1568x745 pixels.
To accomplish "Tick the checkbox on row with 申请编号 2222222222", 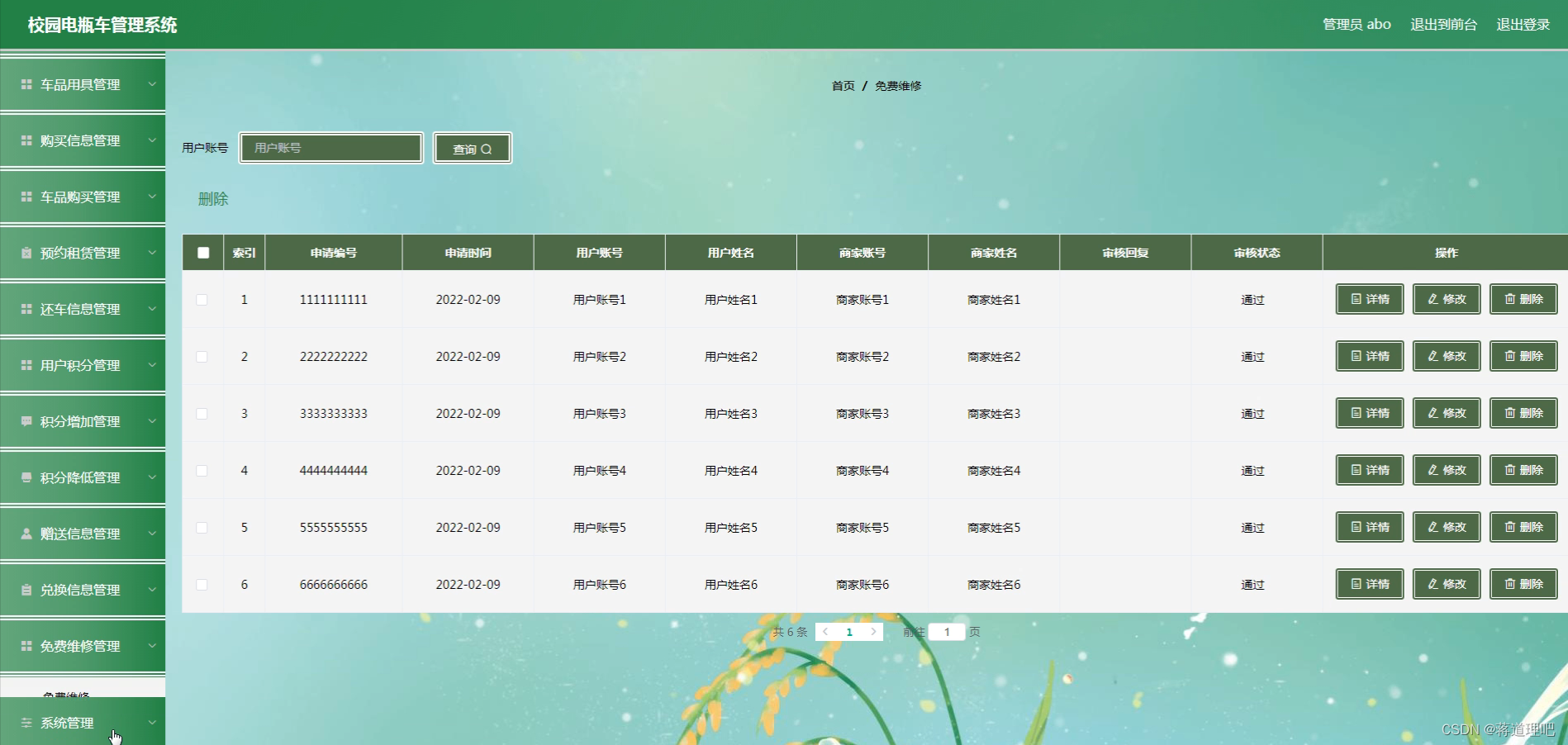I will pyautogui.click(x=203, y=356).
